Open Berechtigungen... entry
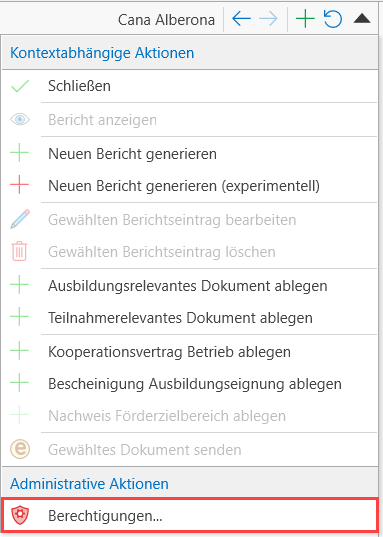 (x=189, y=515)
